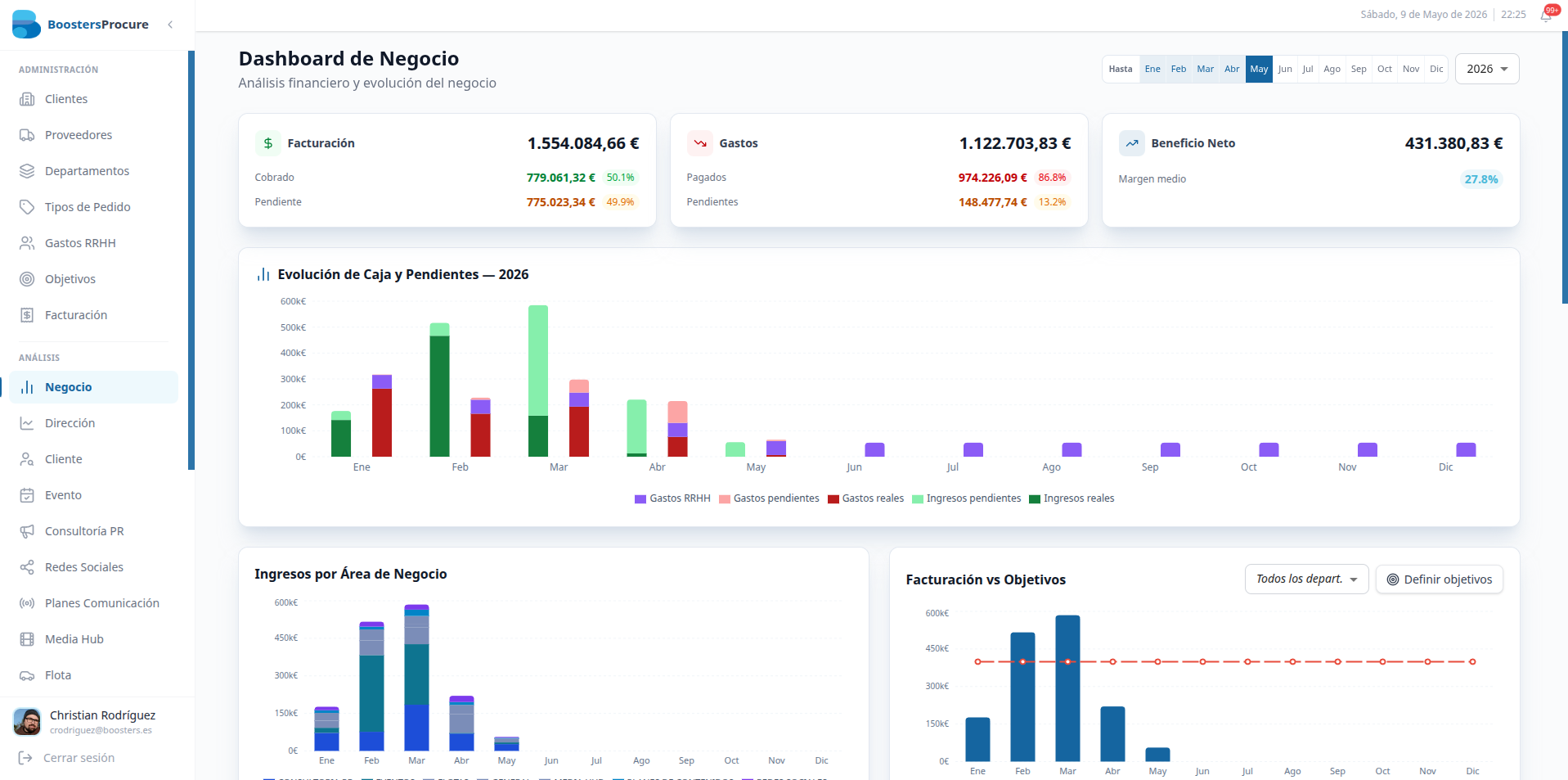Open notifications bell with 99+ badge
The image size is (1568, 780).
pos(1547,15)
